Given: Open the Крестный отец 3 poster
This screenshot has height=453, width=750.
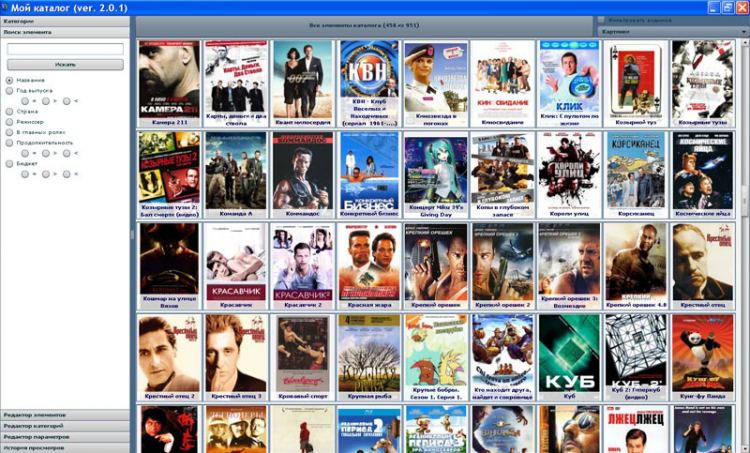Looking at the screenshot, I should click(236, 353).
